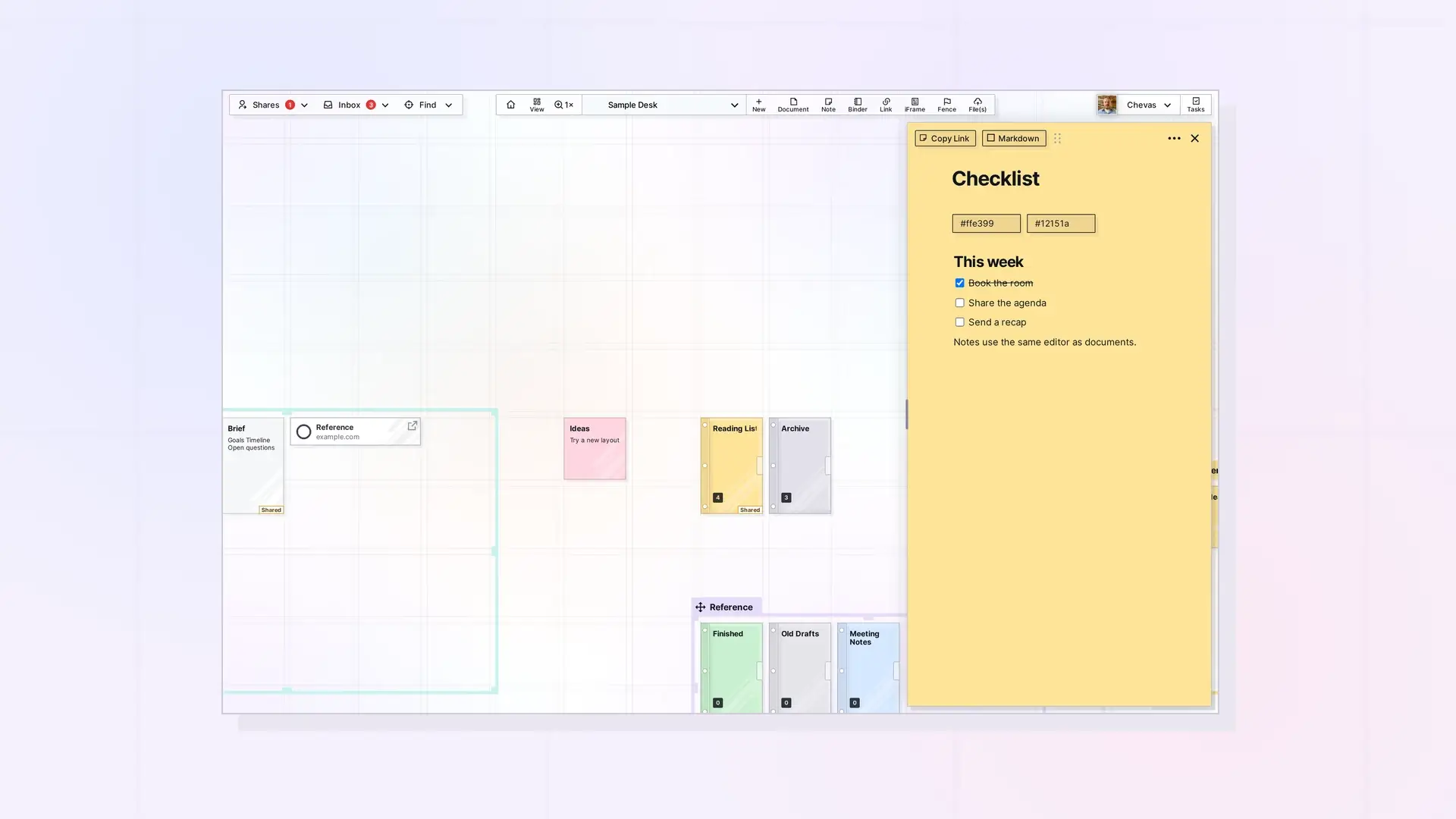This screenshot has height=819, width=1456.
Task: Toggle the Markdown button
Action: click(x=1013, y=138)
